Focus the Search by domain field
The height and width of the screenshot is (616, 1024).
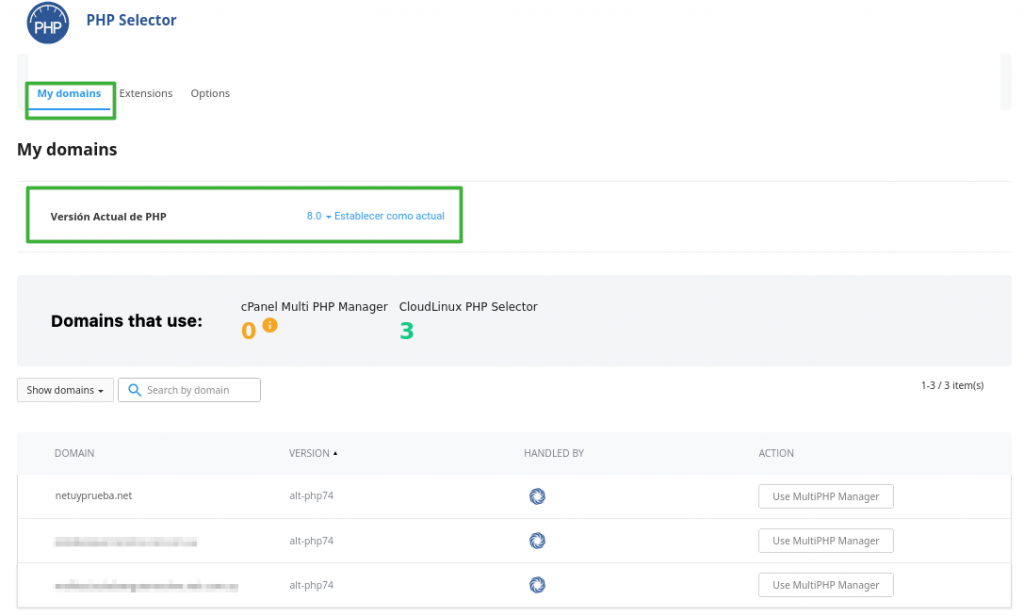tap(189, 390)
